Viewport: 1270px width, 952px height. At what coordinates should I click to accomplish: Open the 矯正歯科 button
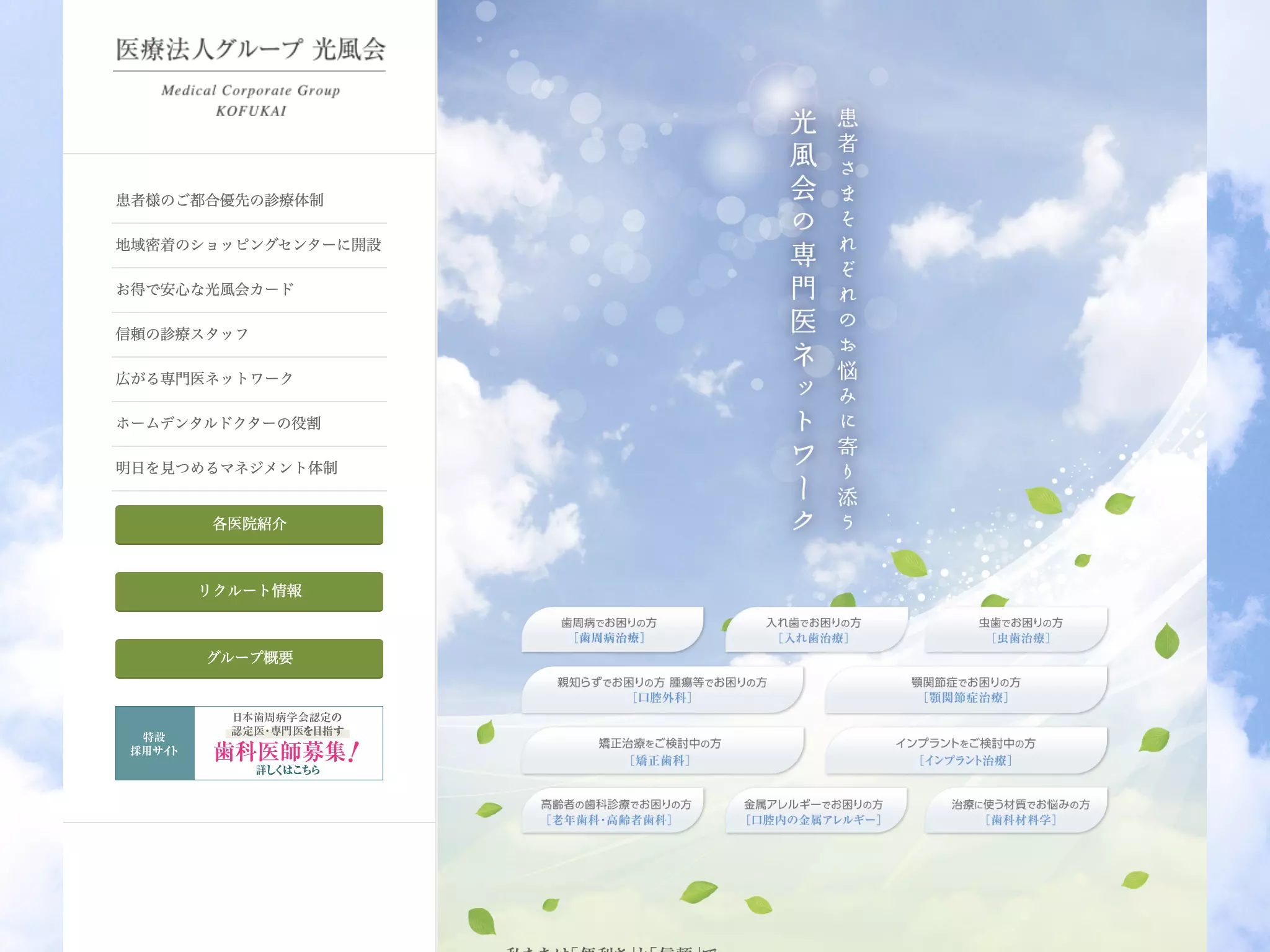pyautogui.click(x=662, y=751)
